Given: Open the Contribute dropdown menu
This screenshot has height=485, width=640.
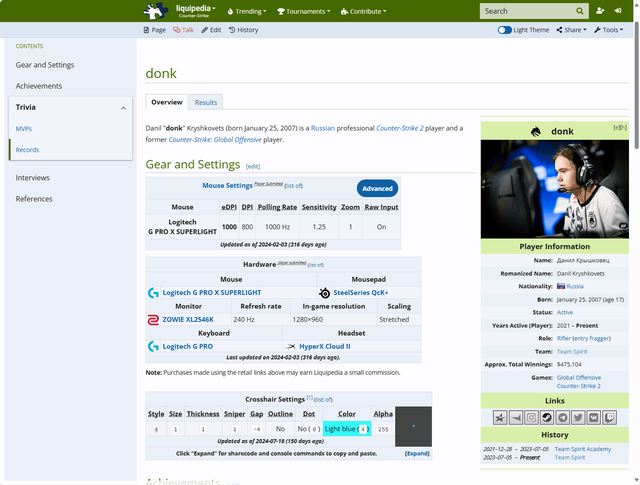Looking at the screenshot, I should [363, 11].
